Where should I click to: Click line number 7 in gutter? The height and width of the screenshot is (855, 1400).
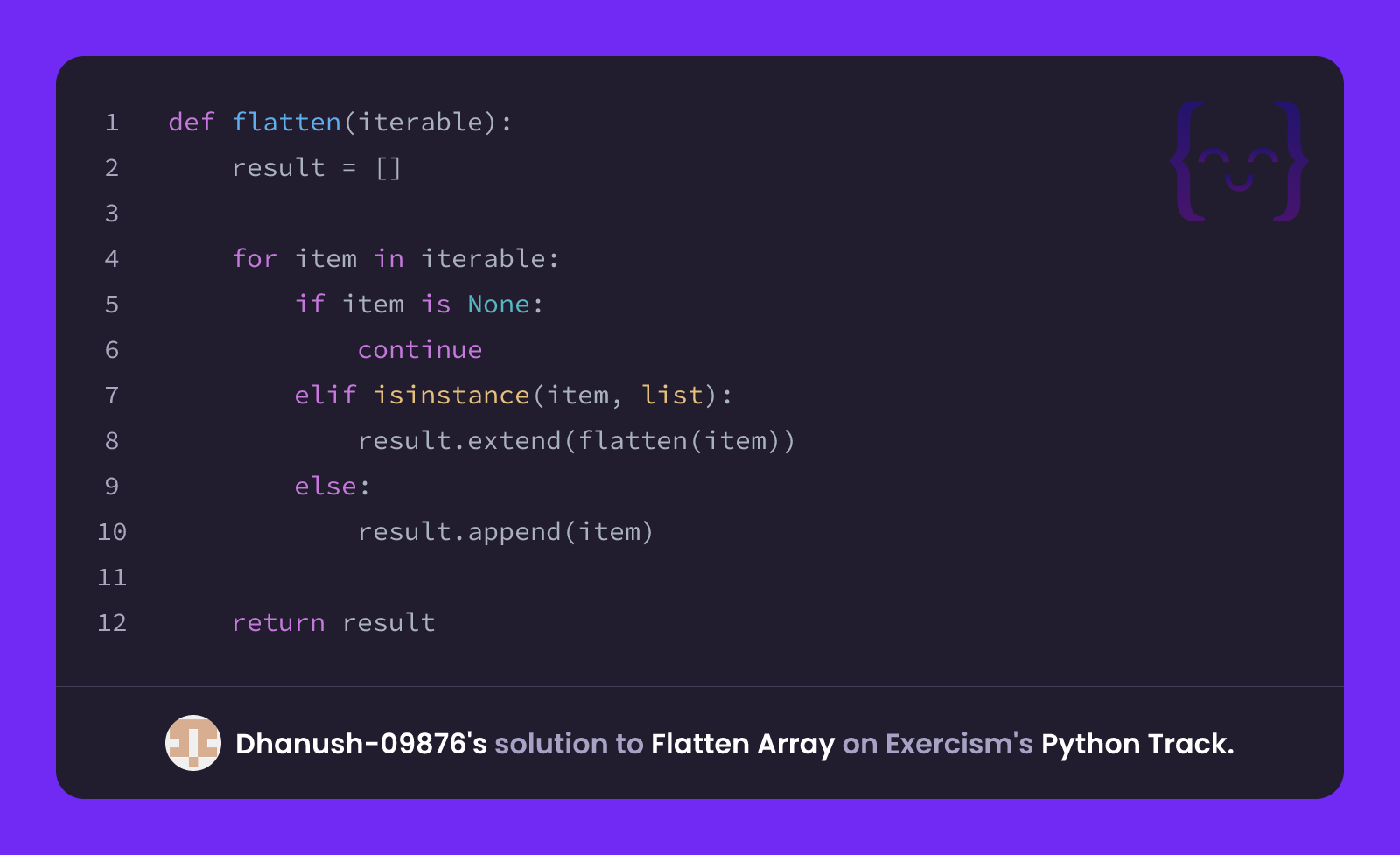click(x=112, y=395)
